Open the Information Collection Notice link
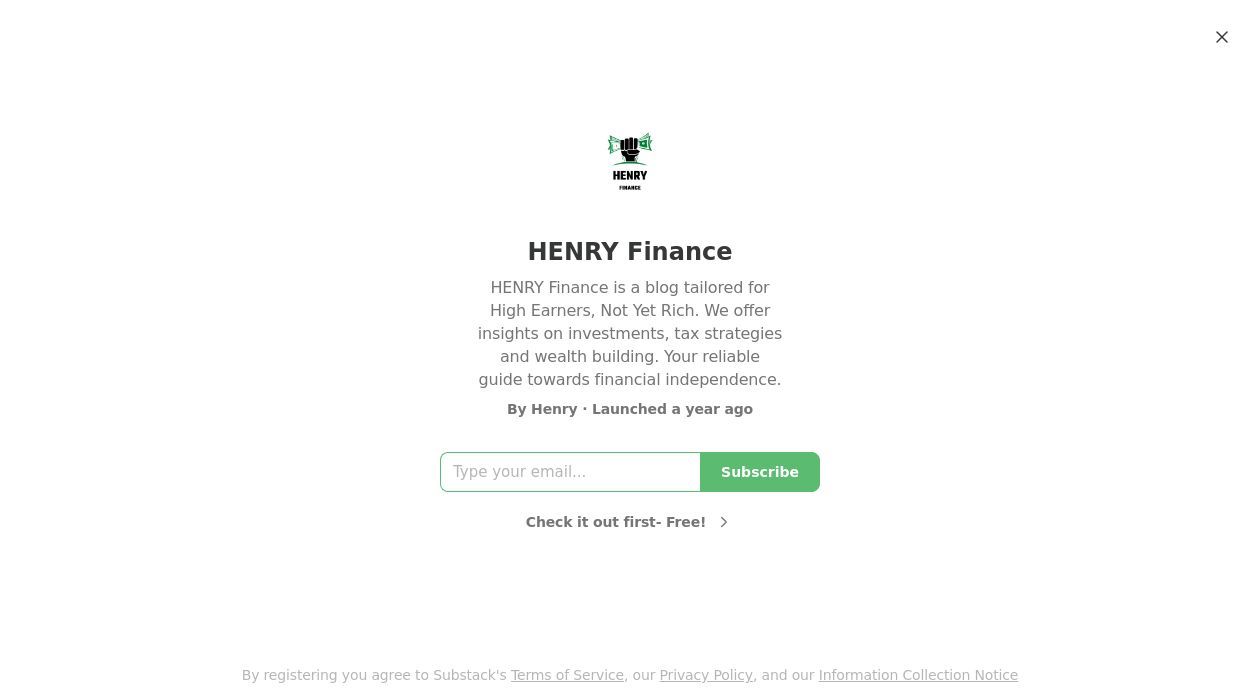Screen dimensions: 1260x700 click(918, 675)
